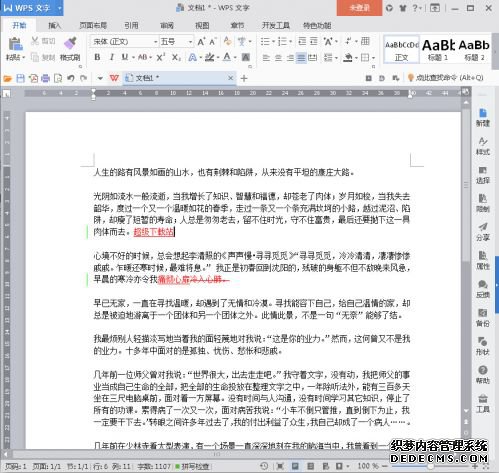Open the WPS 文字 application menu arrow
This screenshot has width=499, height=473.
60,7
